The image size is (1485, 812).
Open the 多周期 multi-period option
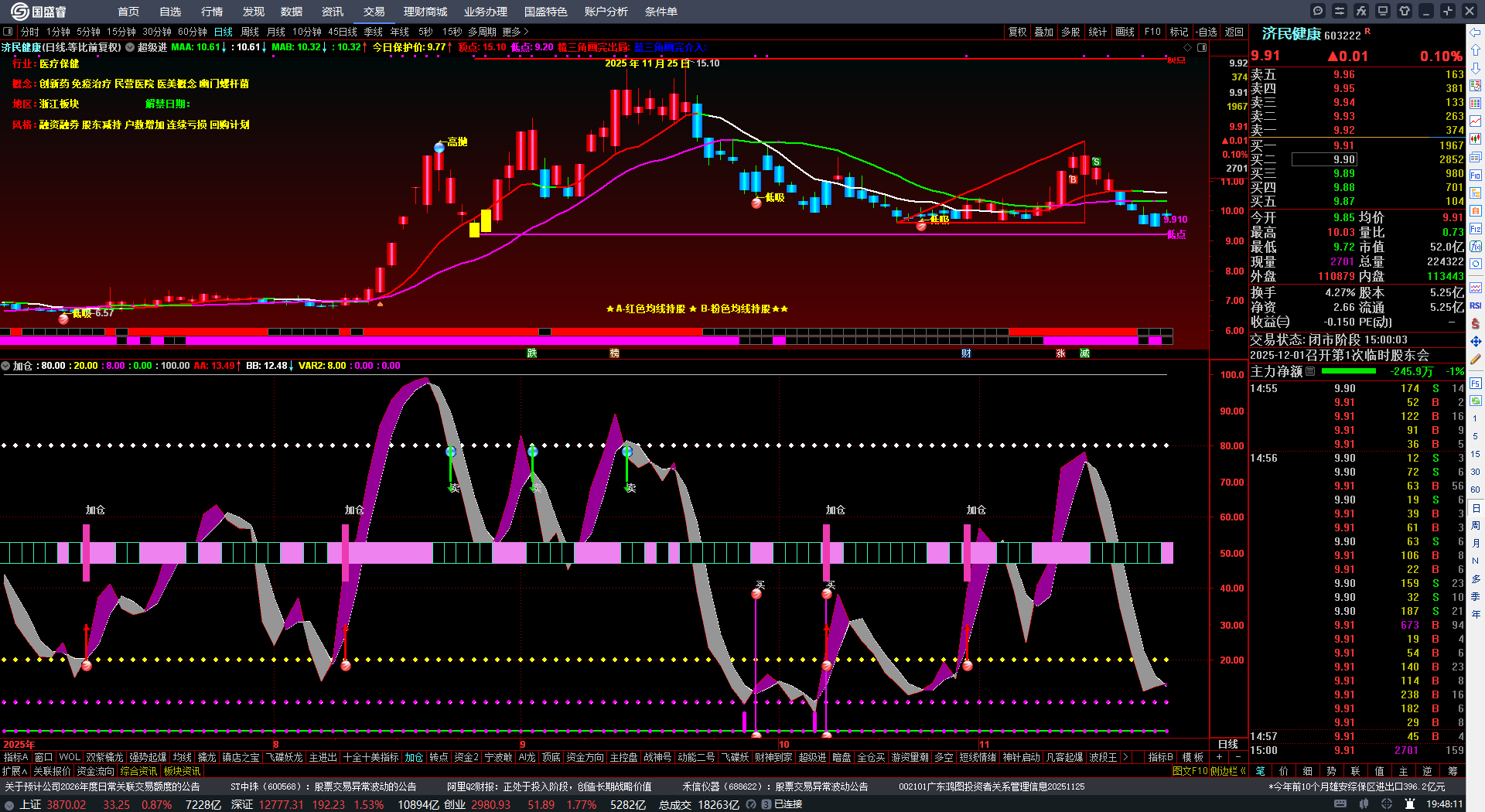[x=482, y=32]
